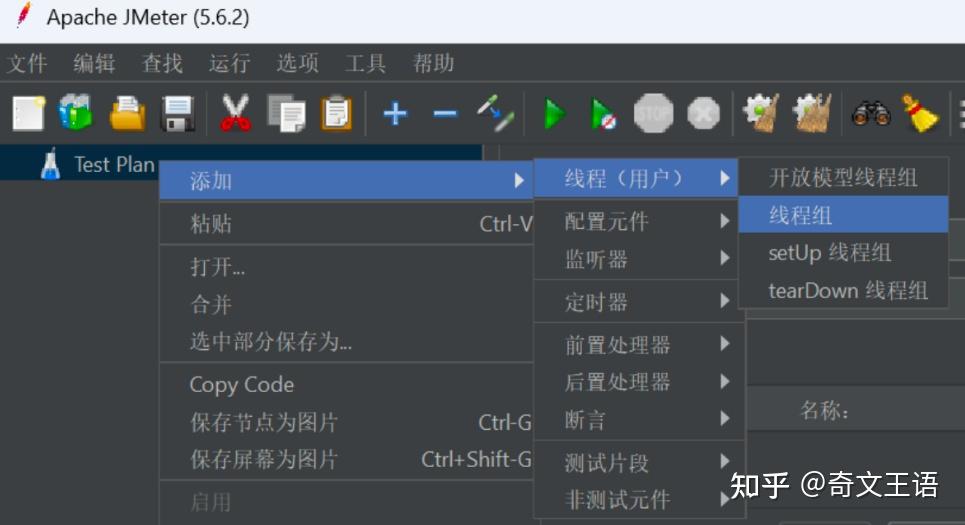Click the Toggle enable/disable icon
The width and height of the screenshot is (965, 525).
[496, 113]
